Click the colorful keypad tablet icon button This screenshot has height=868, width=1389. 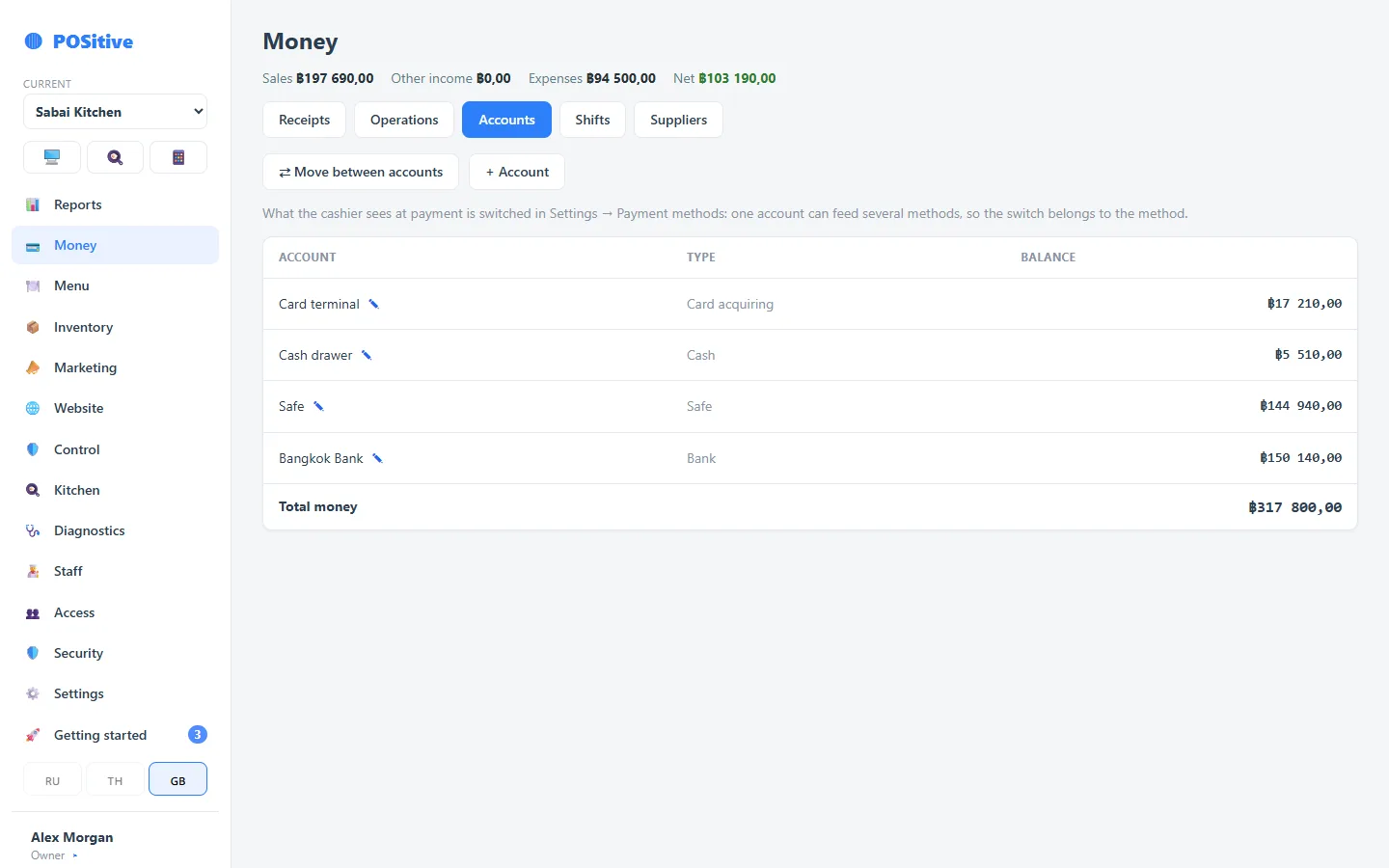(x=178, y=157)
